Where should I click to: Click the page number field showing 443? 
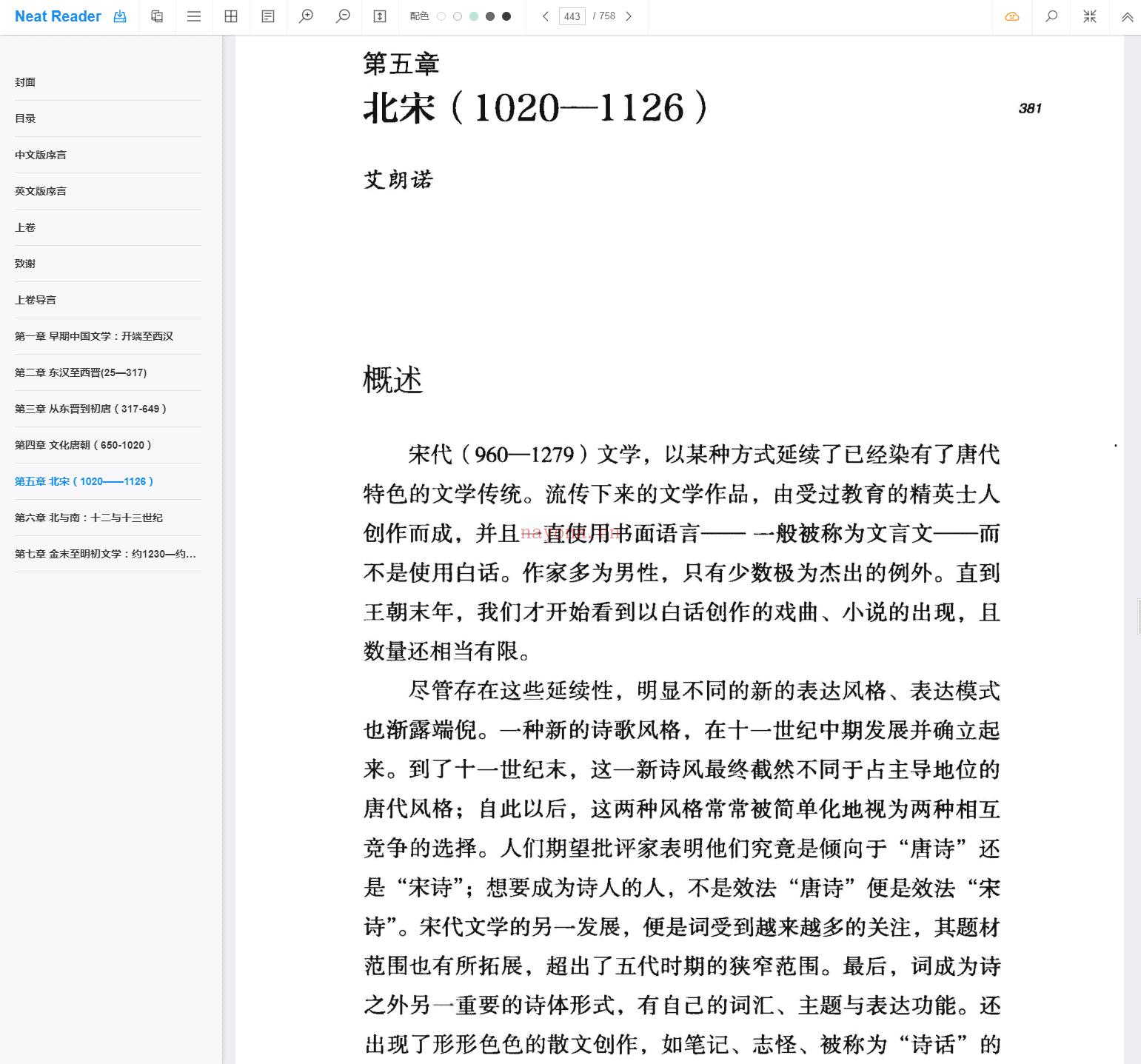point(572,16)
